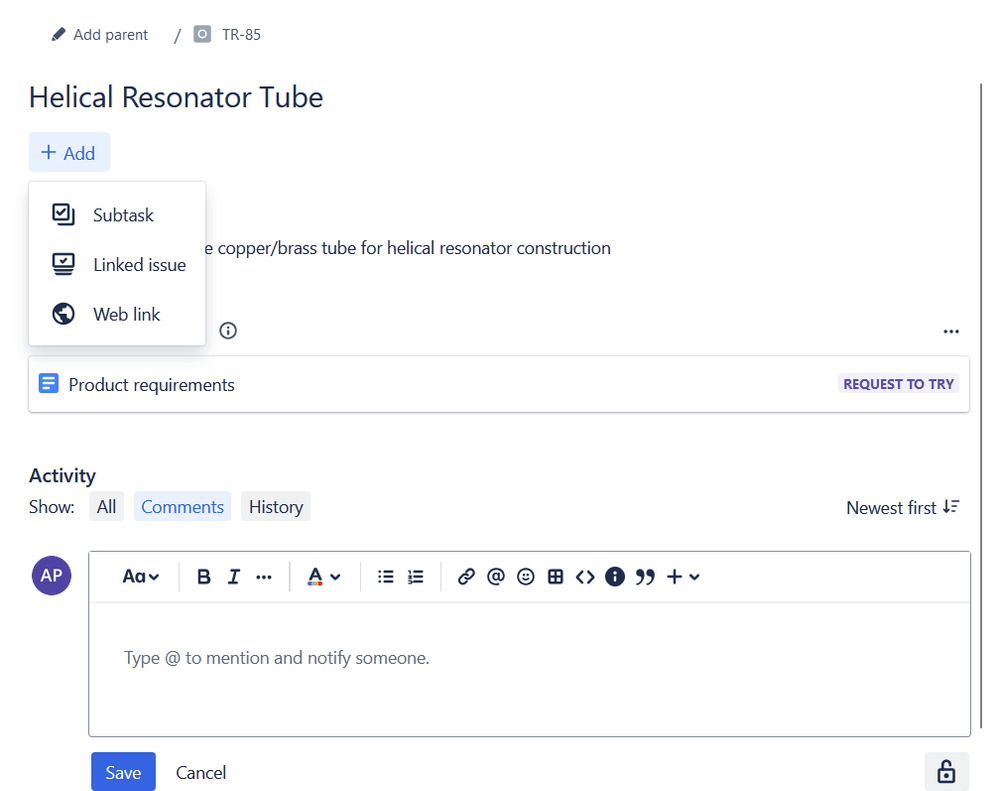Open the text color picker
Image resolution: width=999 pixels, height=791 pixels.
pos(324,576)
